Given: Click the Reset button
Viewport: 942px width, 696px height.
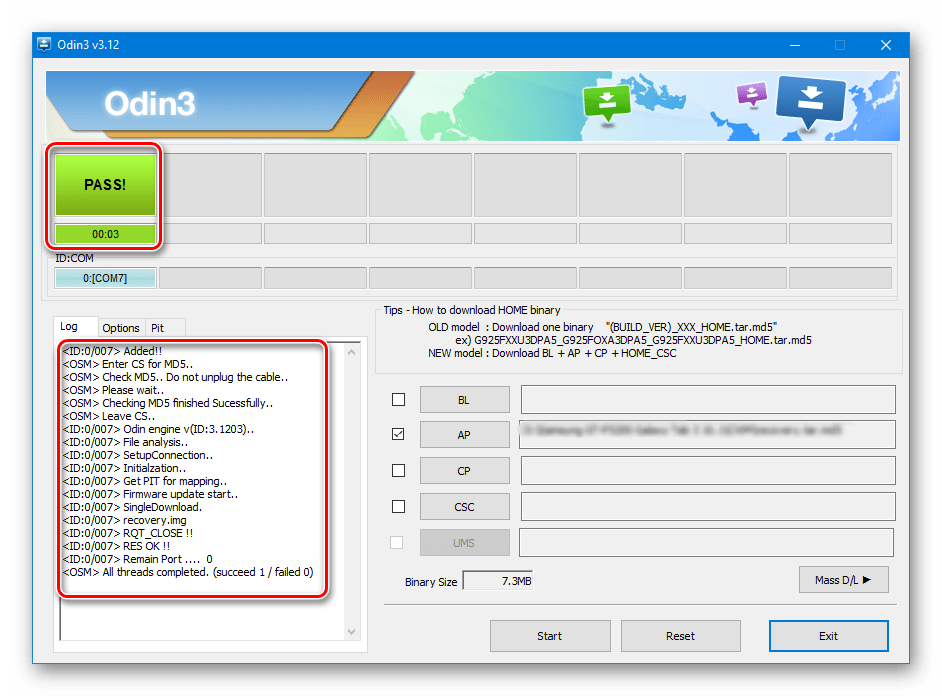Looking at the screenshot, I should pyautogui.click(x=681, y=636).
